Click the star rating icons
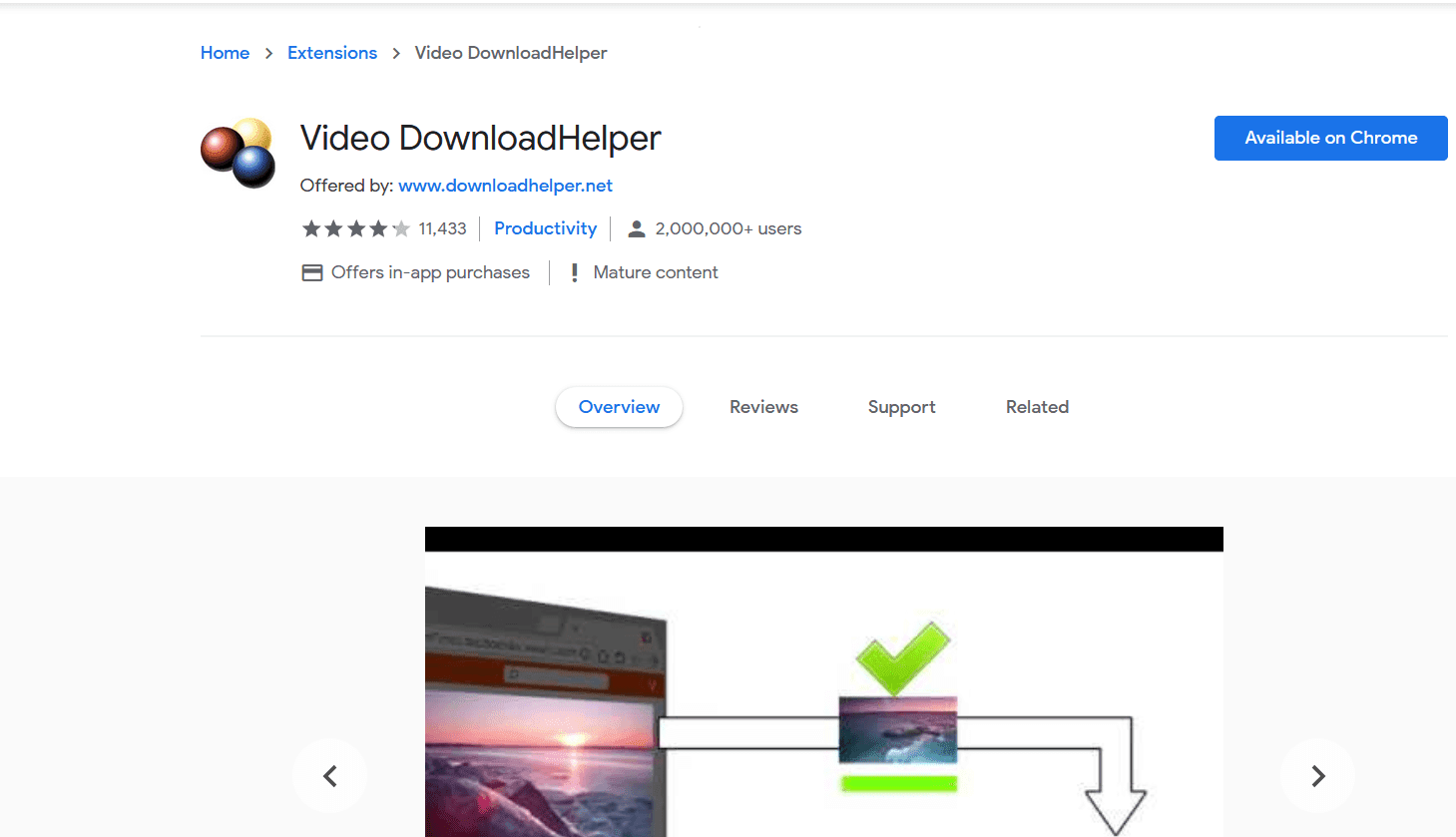 tap(356, 229)
